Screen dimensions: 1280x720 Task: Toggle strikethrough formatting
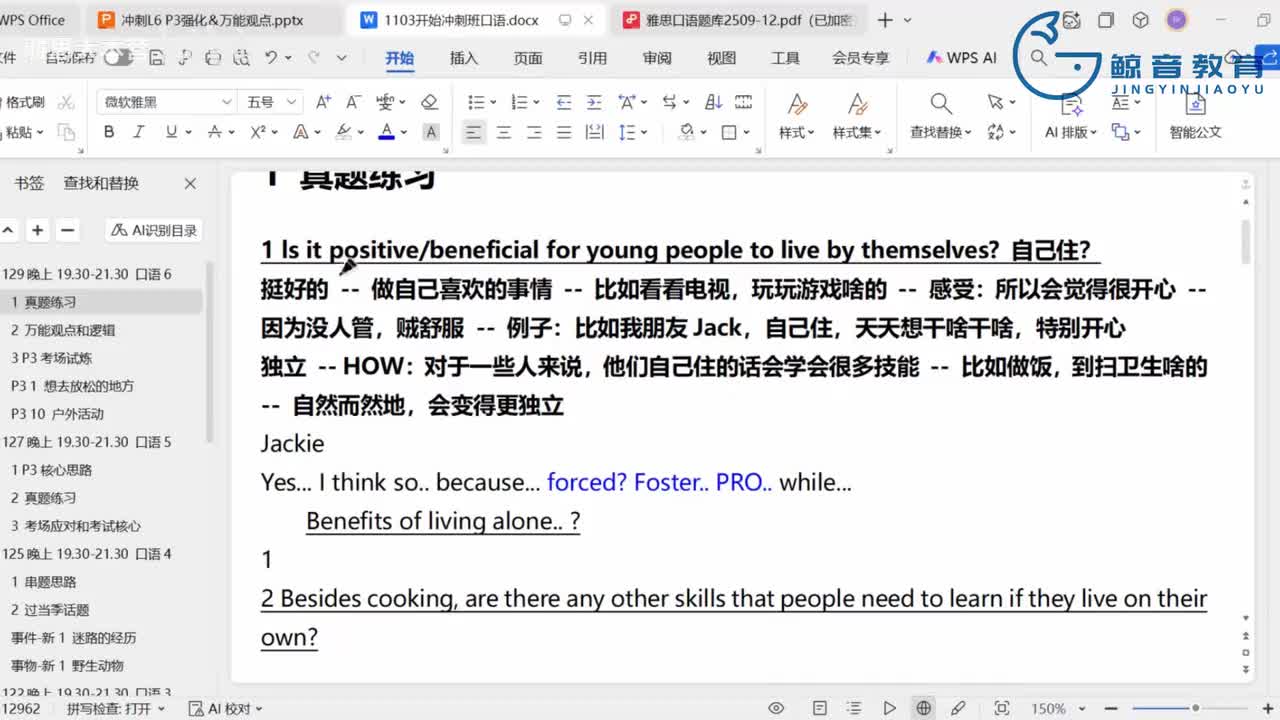coord(214,132)
